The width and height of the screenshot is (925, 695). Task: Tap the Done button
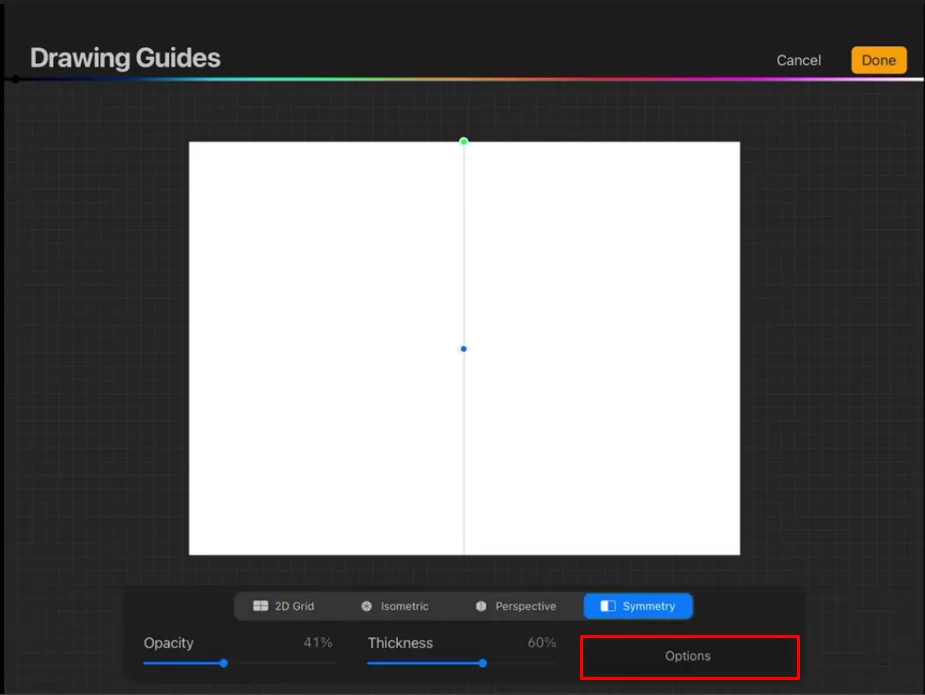(878, 60)
